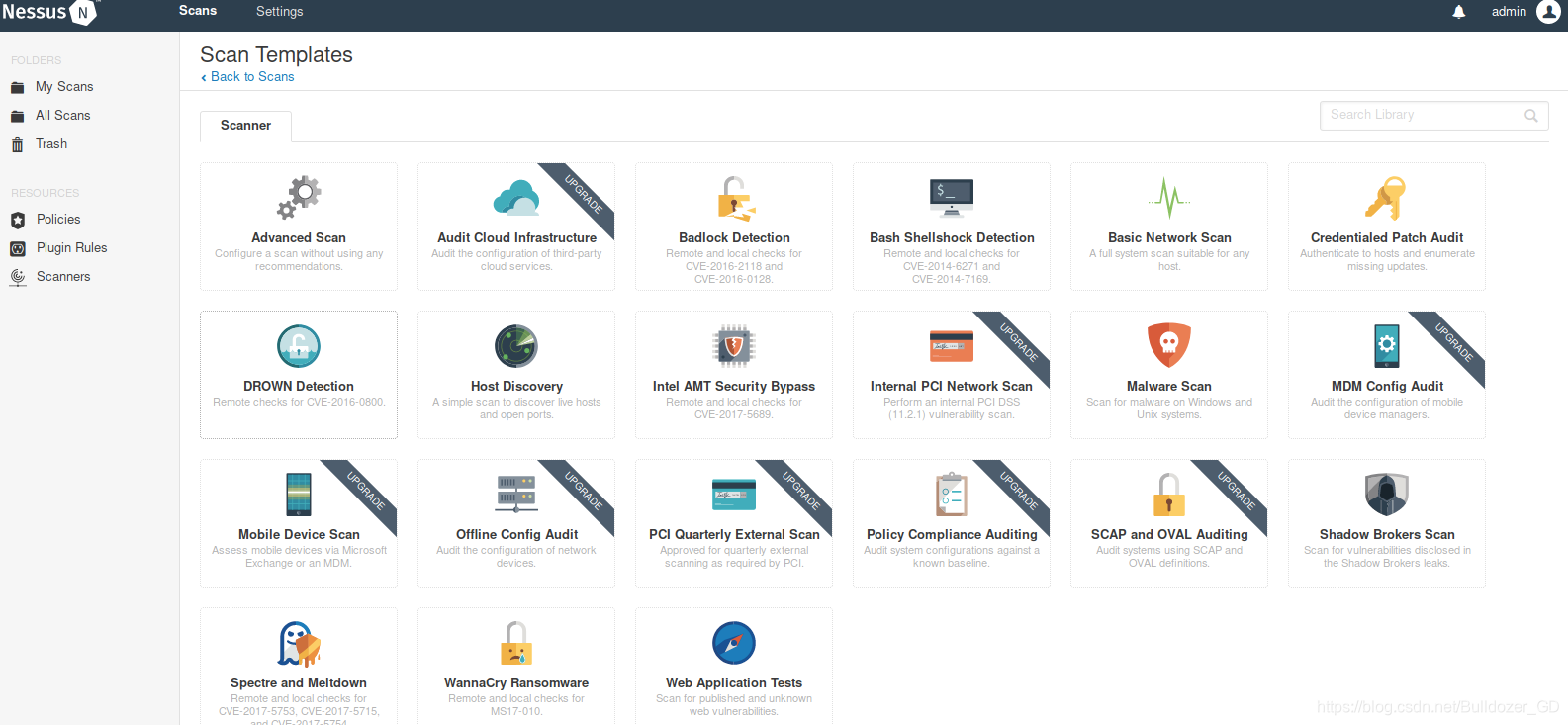Select the Internal PCI Network Scan card icon
The width and height of the screenshot is (1568, 725).
tap(952, 346)
